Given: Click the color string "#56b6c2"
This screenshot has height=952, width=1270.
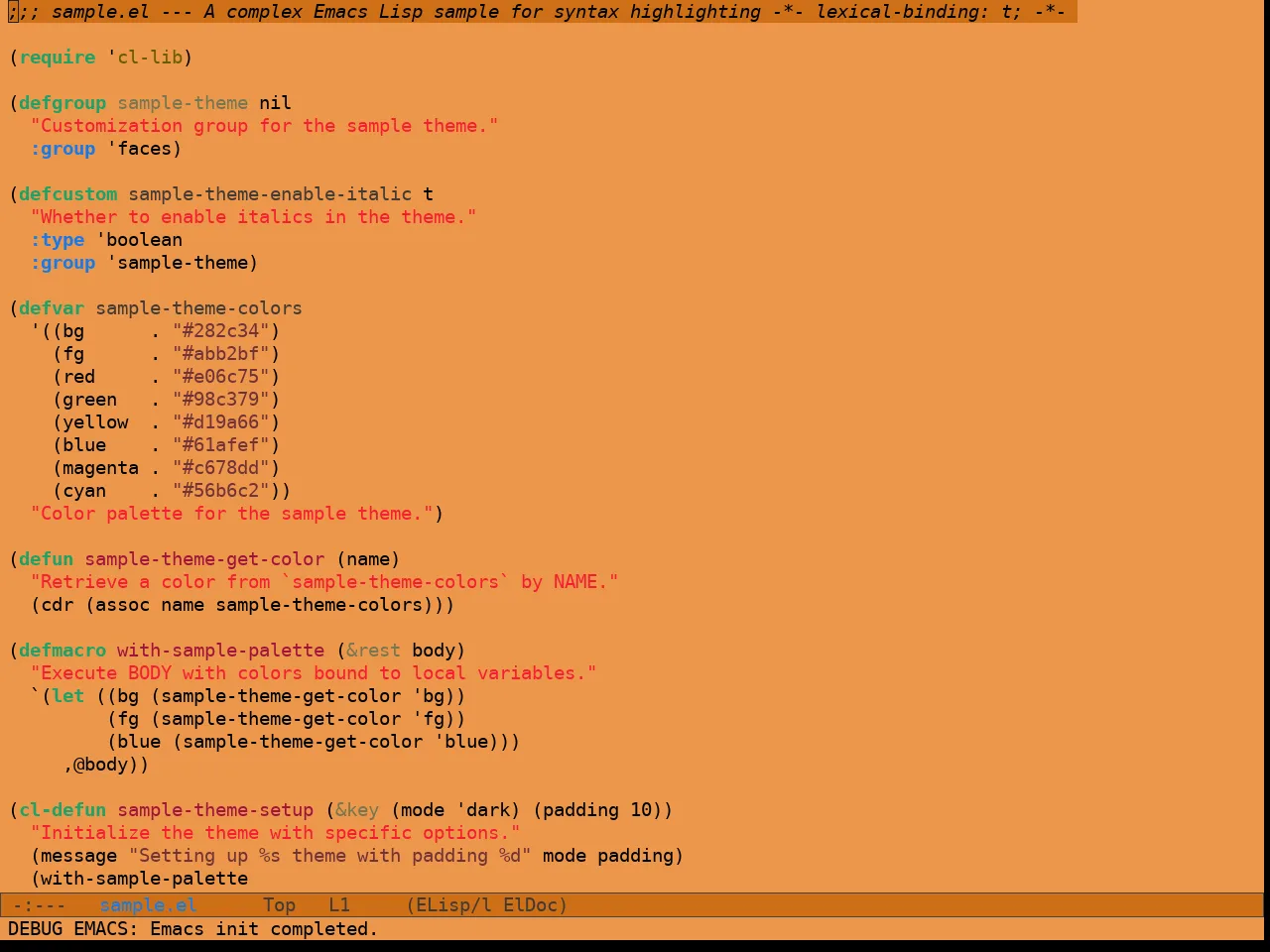Looking at the screenshot, I should [220, 491].
